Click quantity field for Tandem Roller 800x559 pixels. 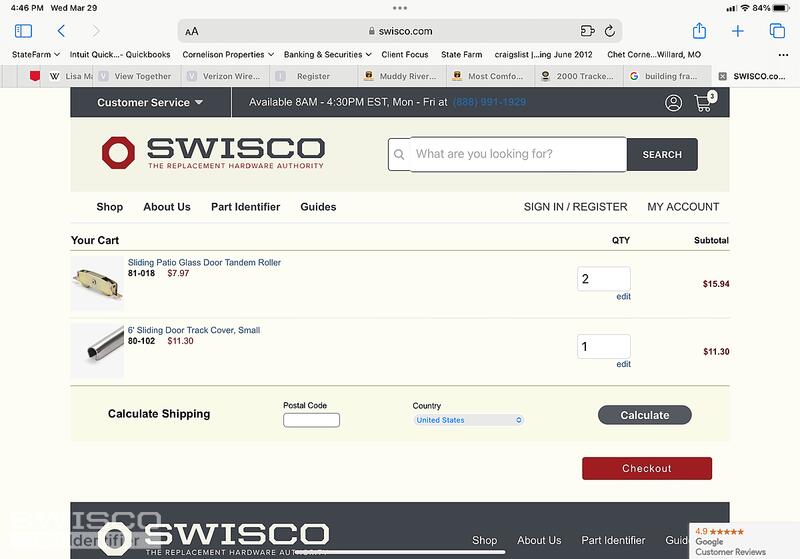tap(604, 279)
